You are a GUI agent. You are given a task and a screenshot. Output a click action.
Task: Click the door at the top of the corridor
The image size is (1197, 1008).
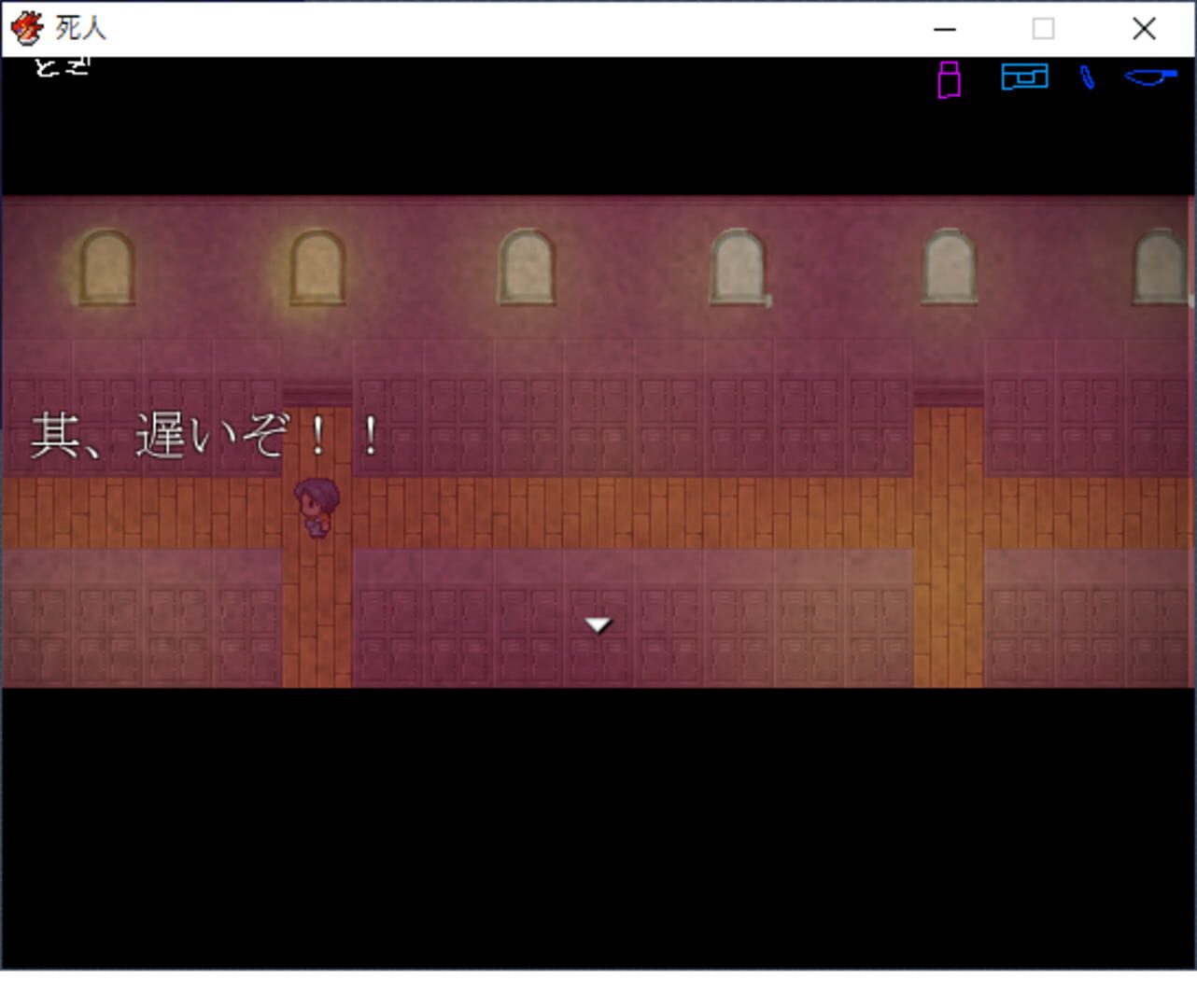pyautogui.click(x=317, y=392)
